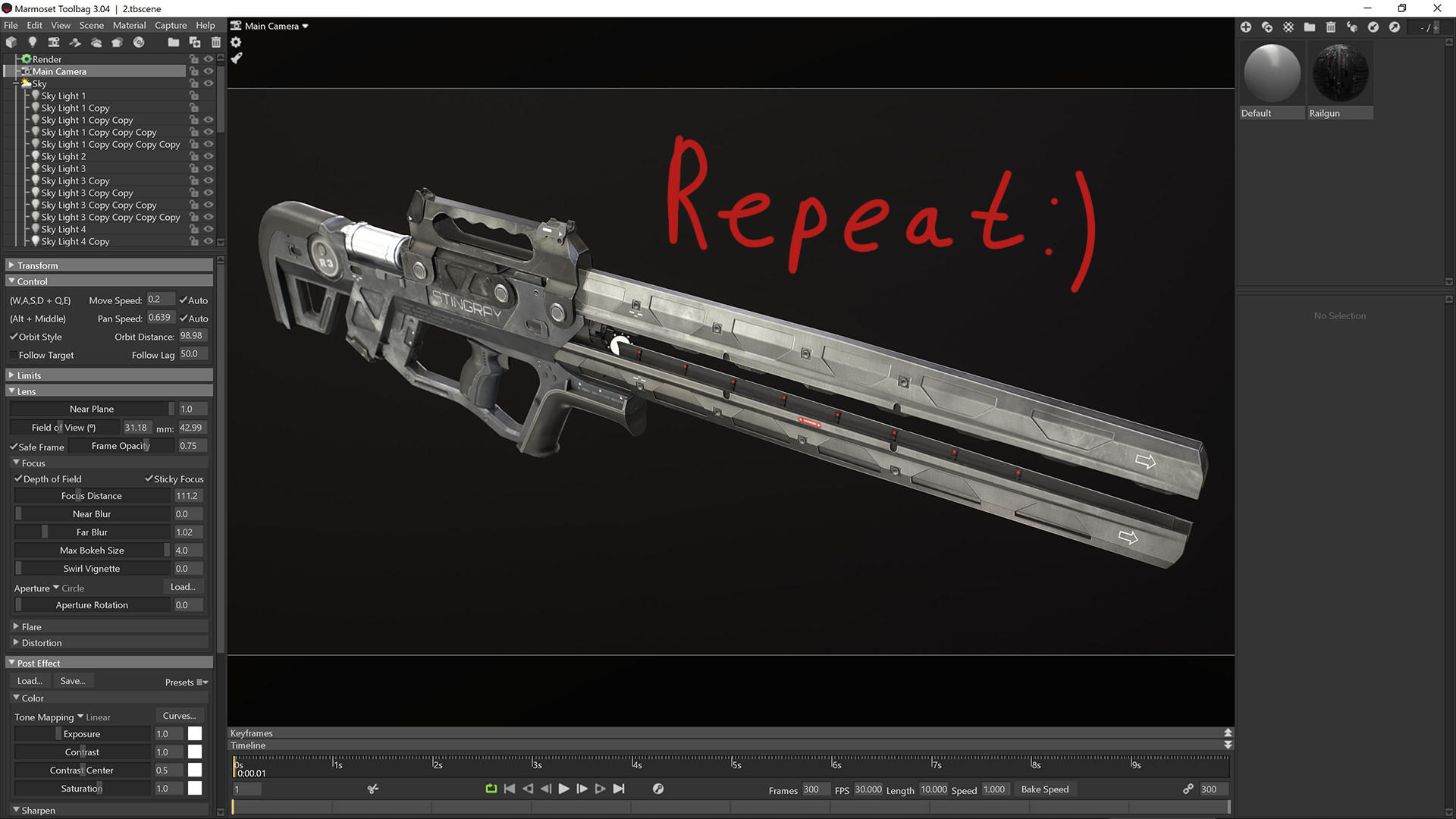
Task: Hide Sky Light 2 with eye icon
Action: (209, 156)
